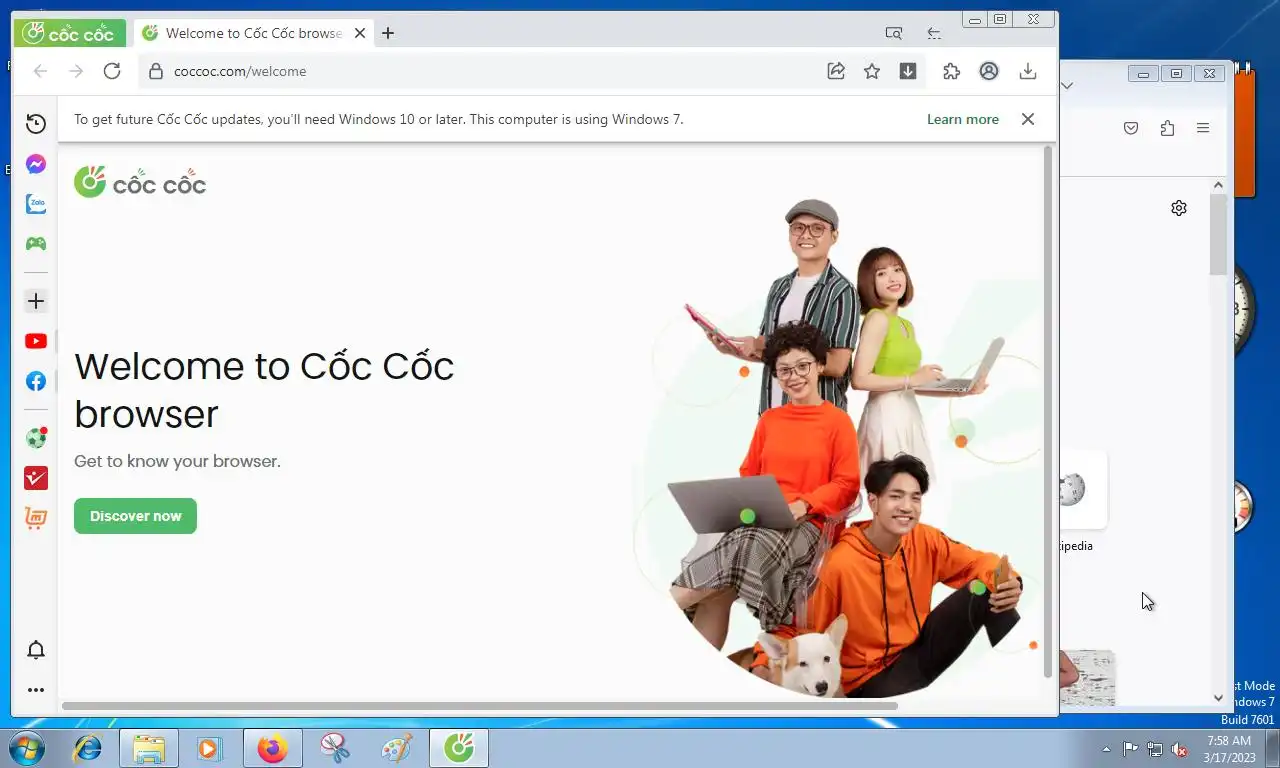
Task: Open Messenger from the sidebar
Action: tap(36, 164)
